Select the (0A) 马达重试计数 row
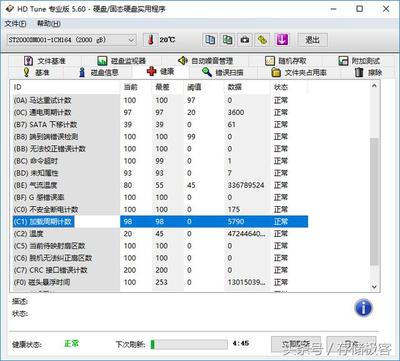This screenshot has width=400, height=361. coord(159,100)
